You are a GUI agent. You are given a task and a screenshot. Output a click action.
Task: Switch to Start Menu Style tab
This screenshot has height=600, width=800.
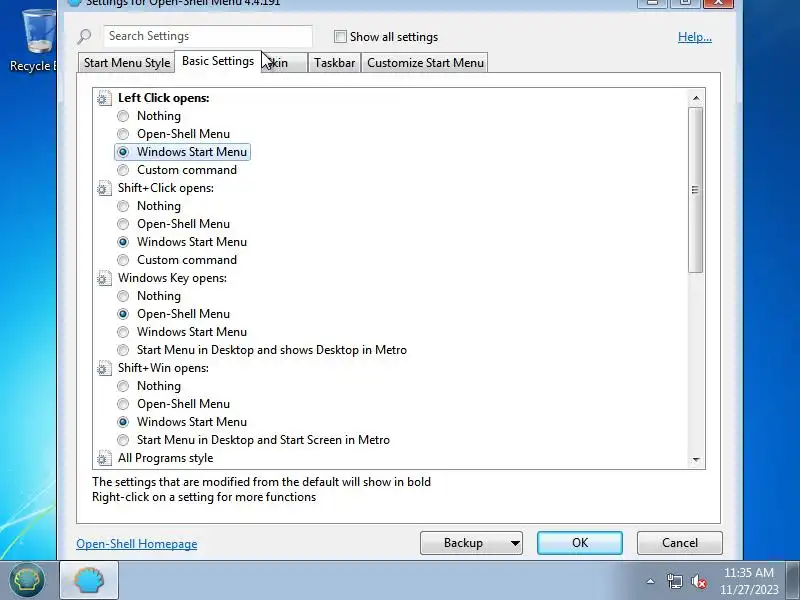pyautogui.click(x=127, y=63)
